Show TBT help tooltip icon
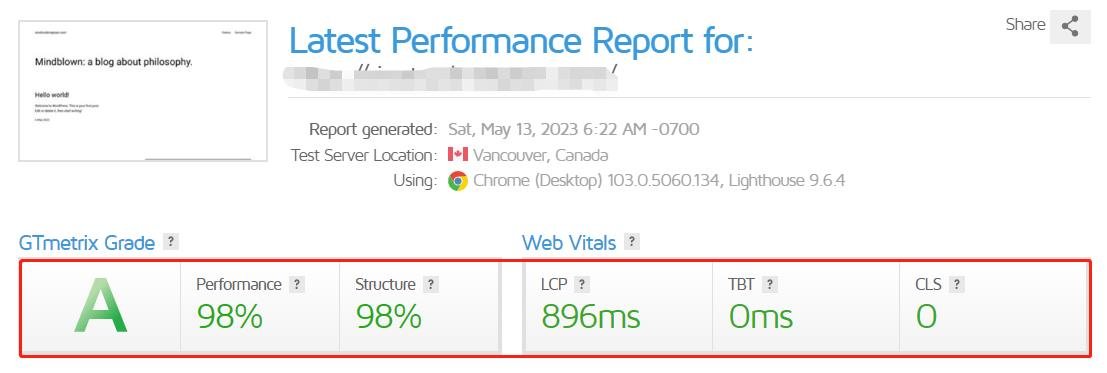Image resolution: width=1107 pixels, height=373 pixels. 770,285
